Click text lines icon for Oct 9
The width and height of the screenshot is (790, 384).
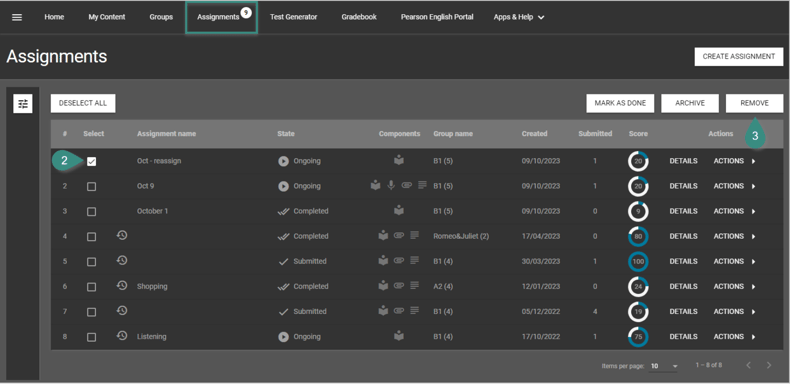(x=422, y=185)
